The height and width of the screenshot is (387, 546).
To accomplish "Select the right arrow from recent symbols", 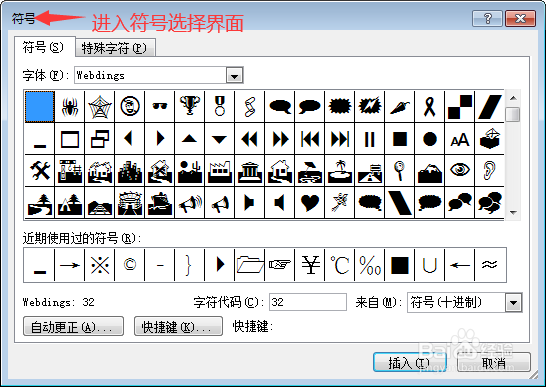I will coord(70,265).
